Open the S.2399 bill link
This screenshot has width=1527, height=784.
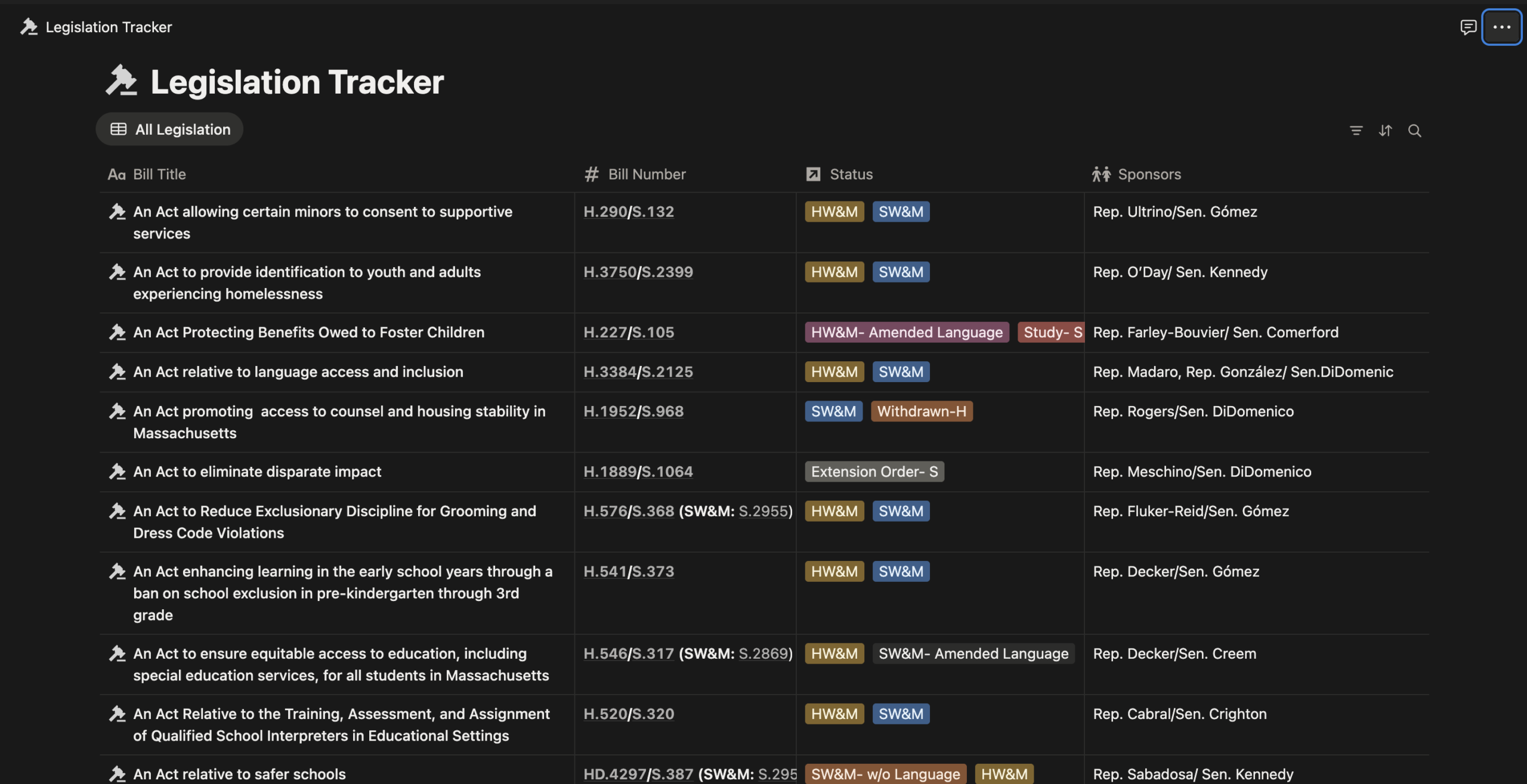[x=667, y=272]
